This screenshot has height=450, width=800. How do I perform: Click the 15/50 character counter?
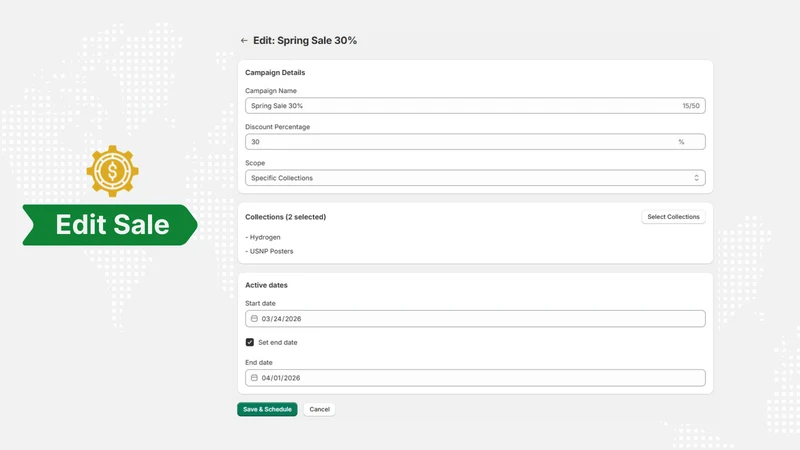pos(691,106)
